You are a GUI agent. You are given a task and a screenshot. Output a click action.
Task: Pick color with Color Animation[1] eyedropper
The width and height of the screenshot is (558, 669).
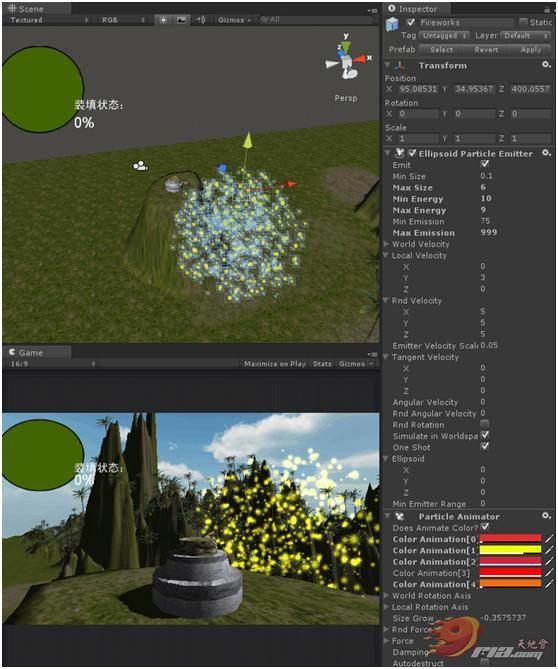click(548, 550)
